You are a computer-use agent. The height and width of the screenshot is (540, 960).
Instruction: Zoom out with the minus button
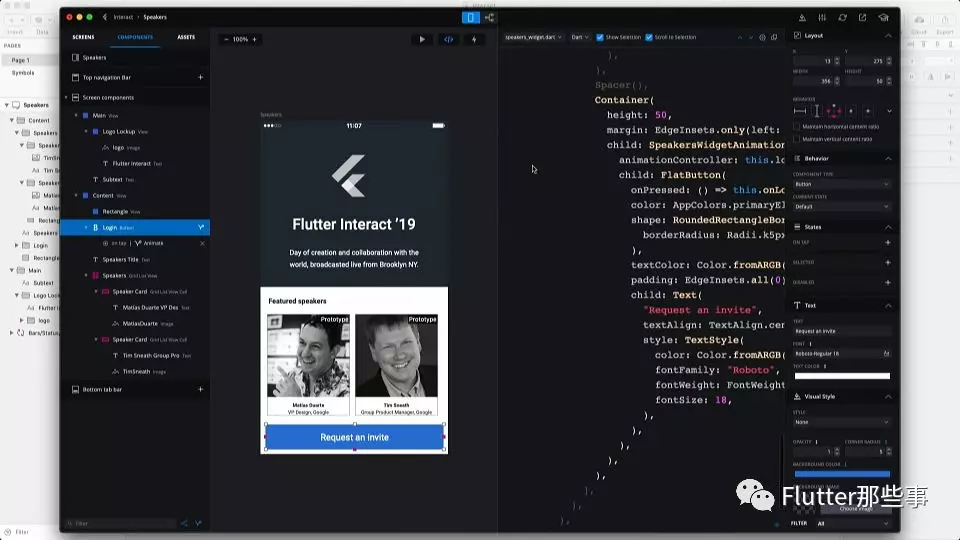point(227,39)
